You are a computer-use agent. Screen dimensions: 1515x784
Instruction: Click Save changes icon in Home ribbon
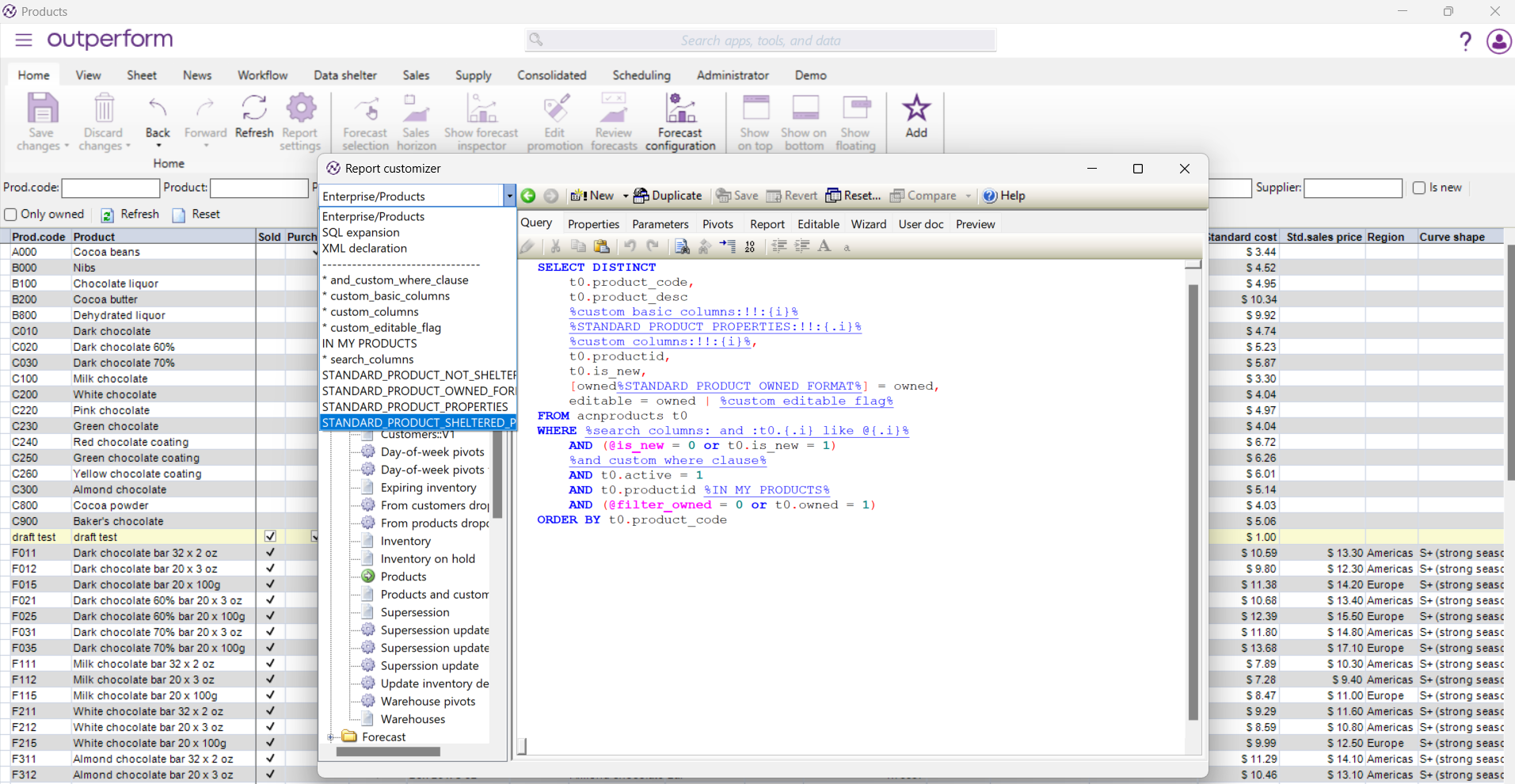click(42, 108)
